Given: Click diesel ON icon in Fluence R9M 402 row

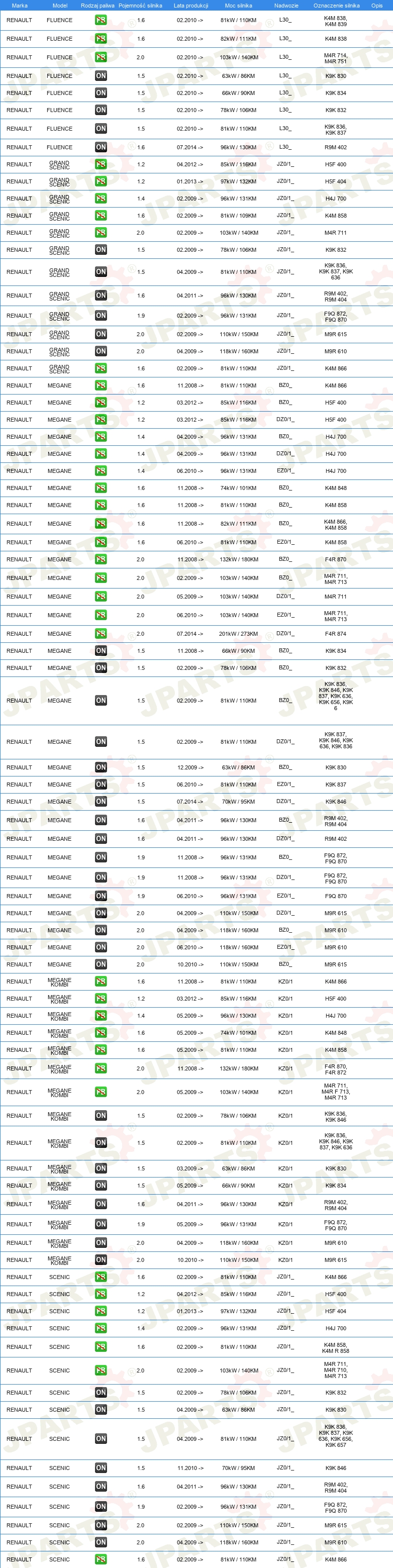Looking at the screenshot, I should [x=101, y=147].
